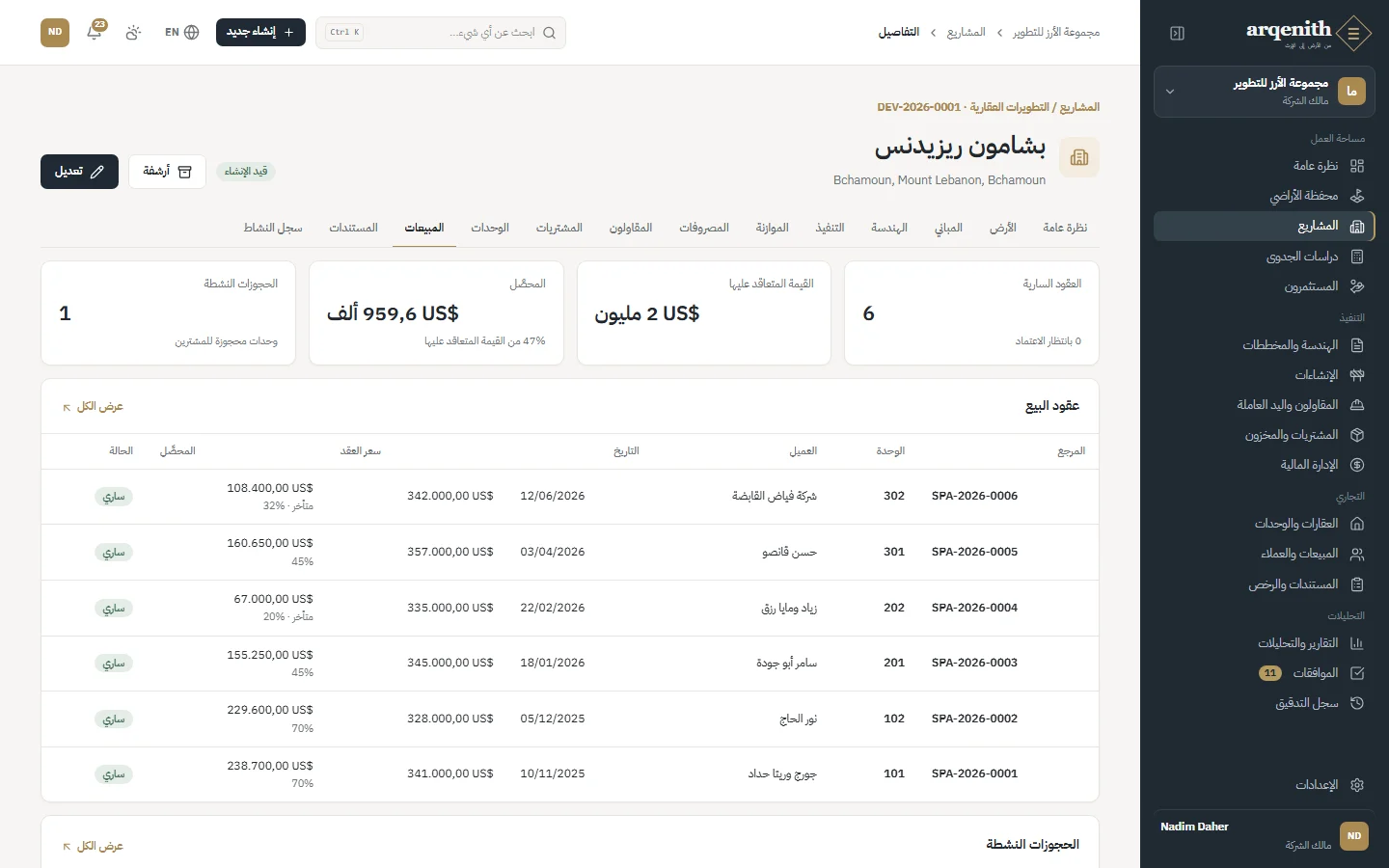Click عرض الكل in الحجوزات النشطة

click(x=94, y=847)
